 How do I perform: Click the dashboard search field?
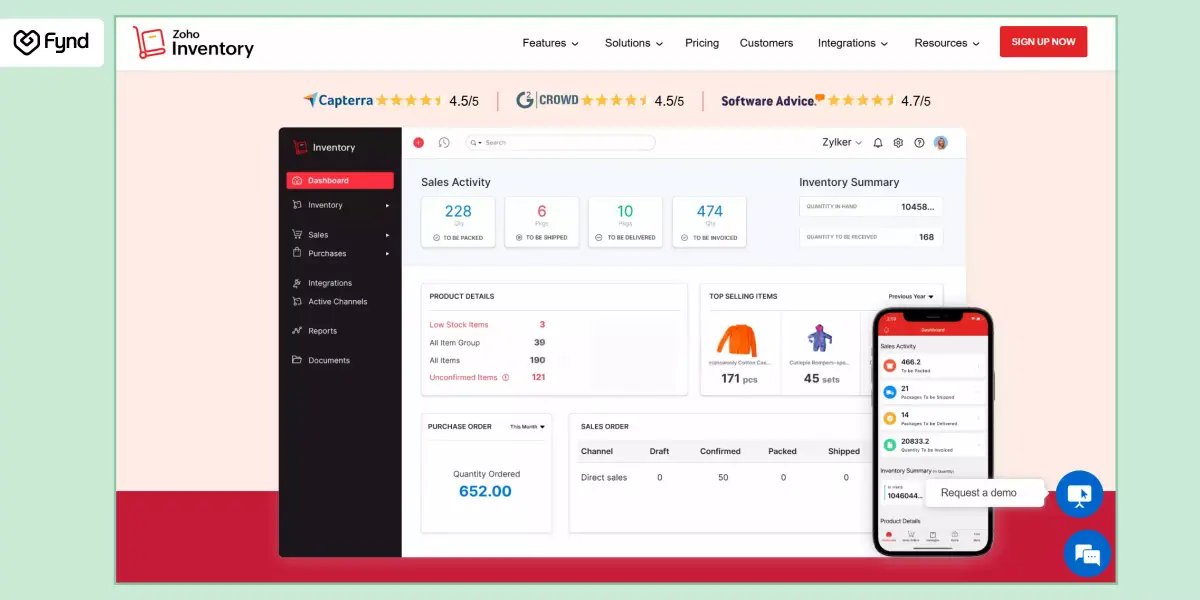point(560,143)
